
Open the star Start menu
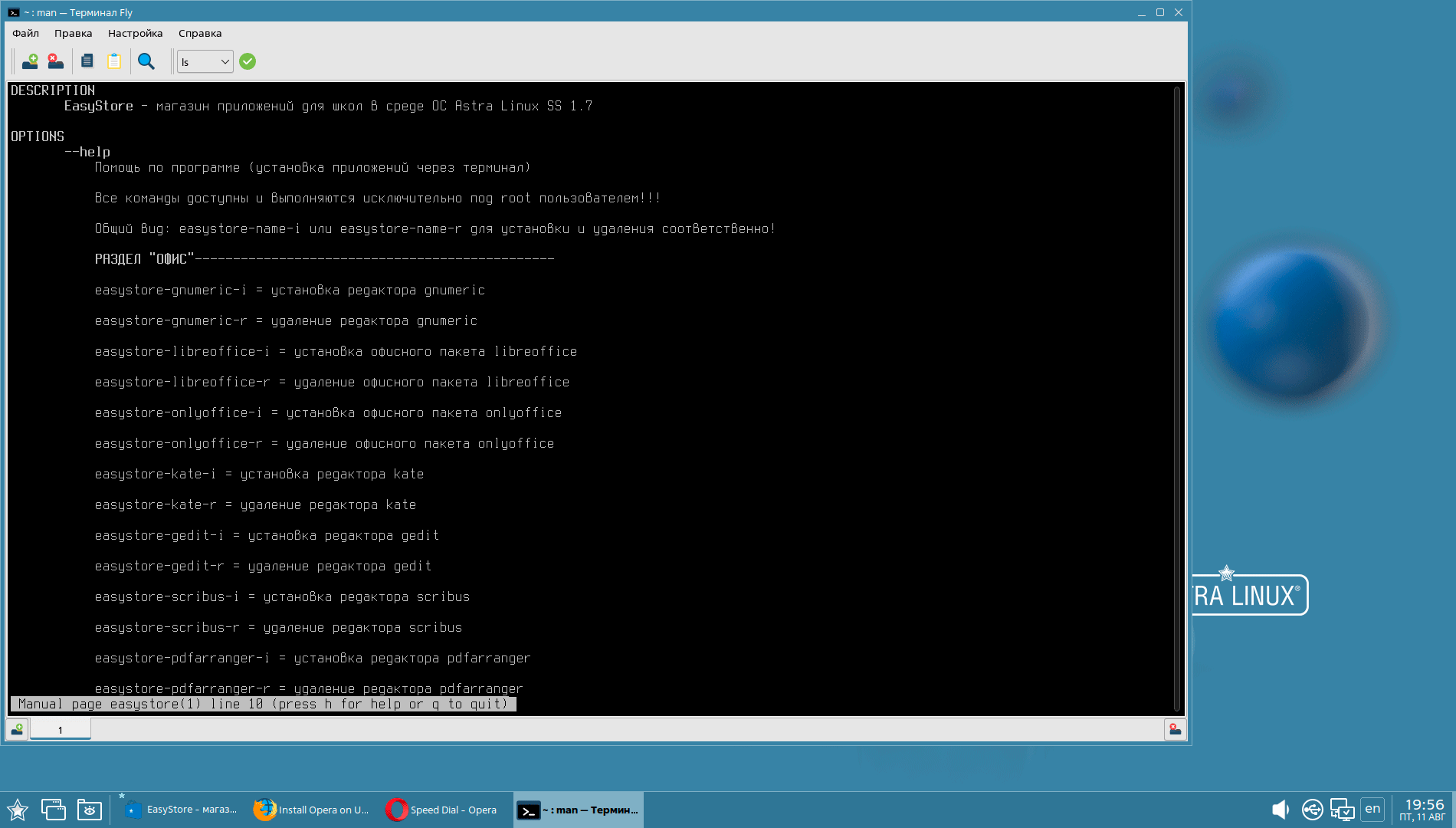[18, 810]
